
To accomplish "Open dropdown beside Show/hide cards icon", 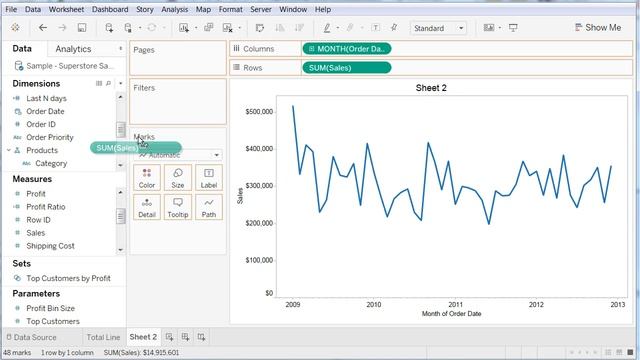I will pyautogui.click(x=500, y=28).
